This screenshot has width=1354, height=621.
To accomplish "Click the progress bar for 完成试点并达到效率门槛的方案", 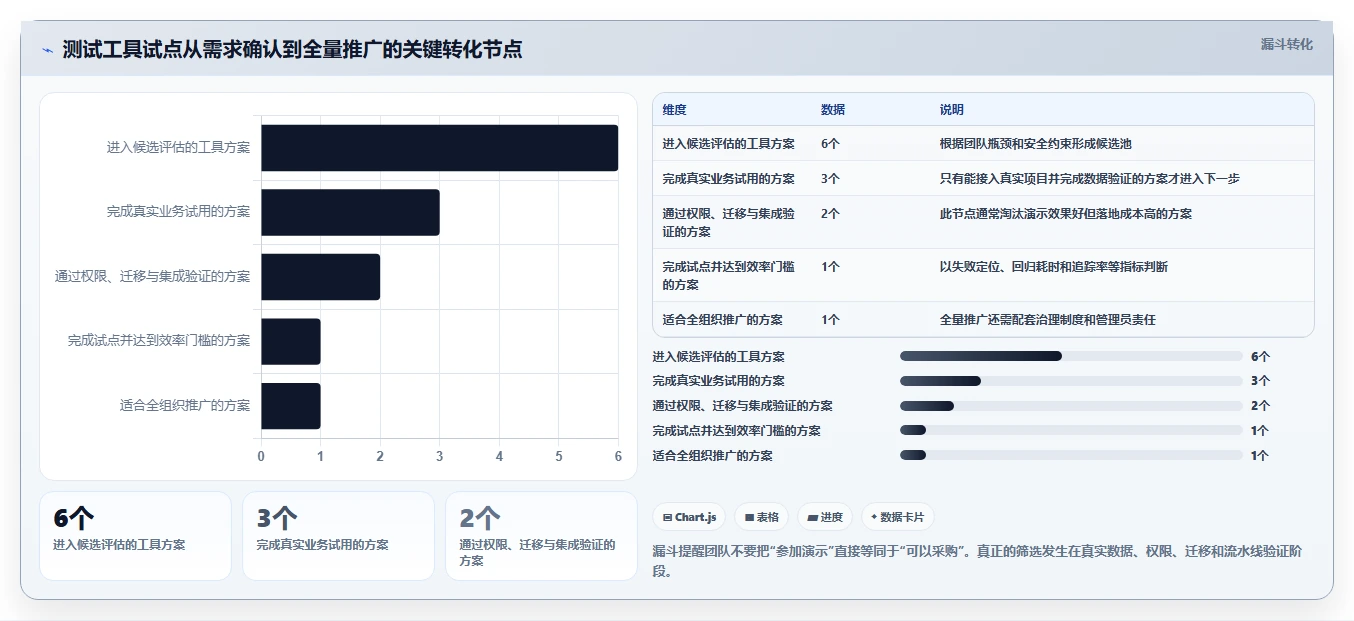I will tap(1071, 430).
